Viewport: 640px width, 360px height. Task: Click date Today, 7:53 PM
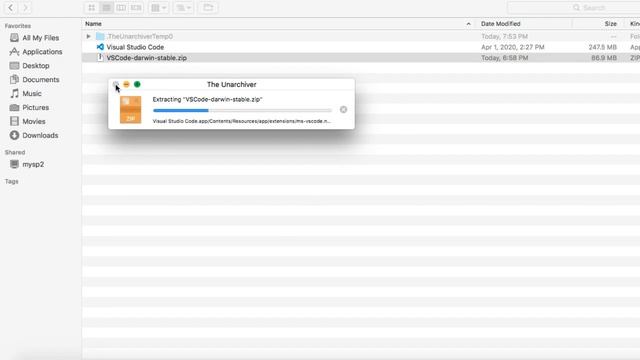pyautogui.click(x=504, y=36)
